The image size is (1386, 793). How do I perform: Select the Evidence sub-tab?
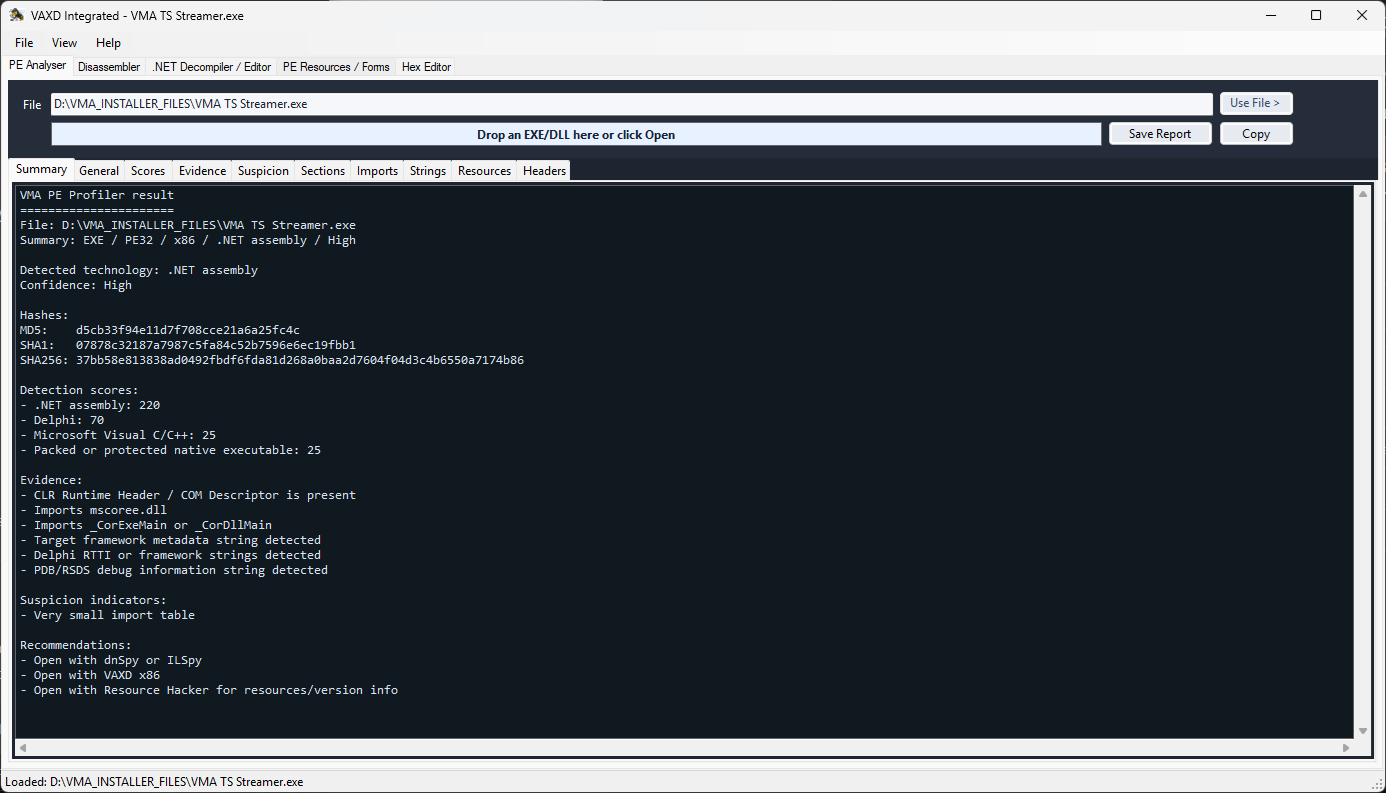202,171
